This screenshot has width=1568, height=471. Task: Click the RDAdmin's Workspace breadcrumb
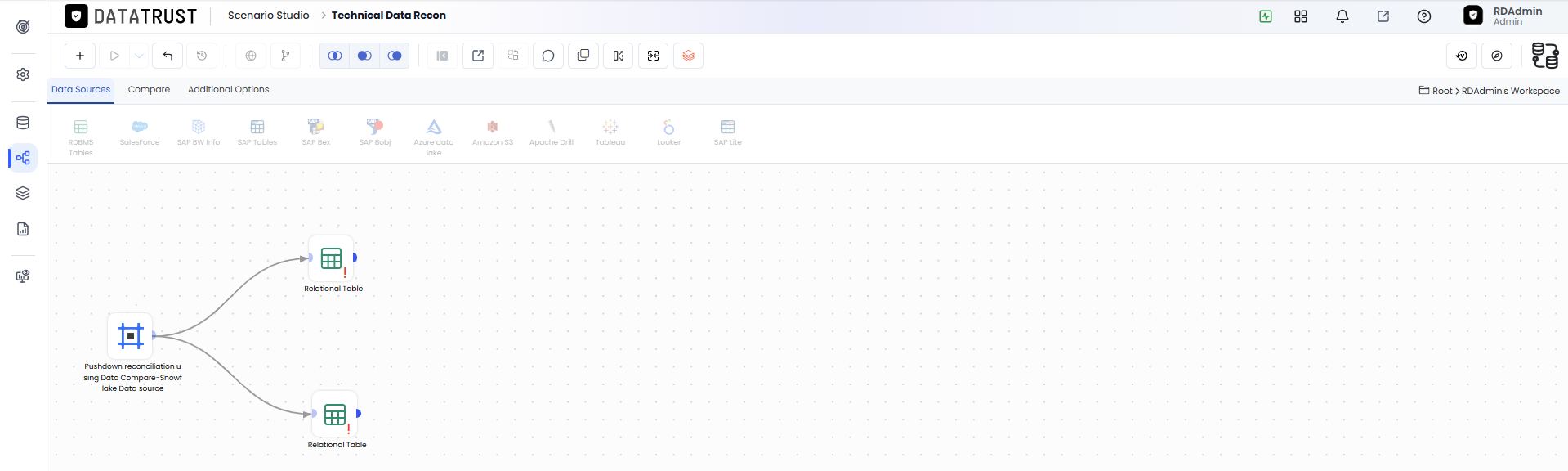point(1511,91)
